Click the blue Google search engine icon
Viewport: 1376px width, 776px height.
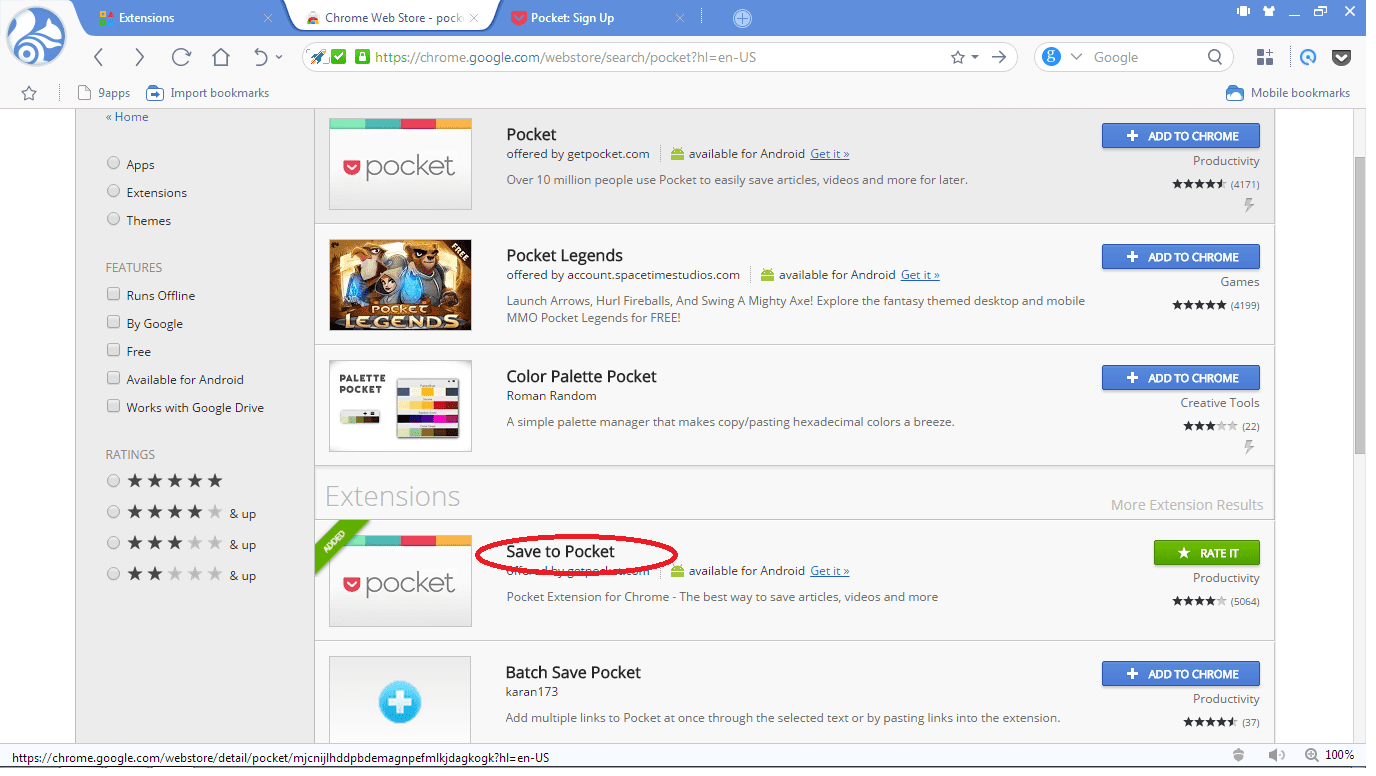(1051, 57)
